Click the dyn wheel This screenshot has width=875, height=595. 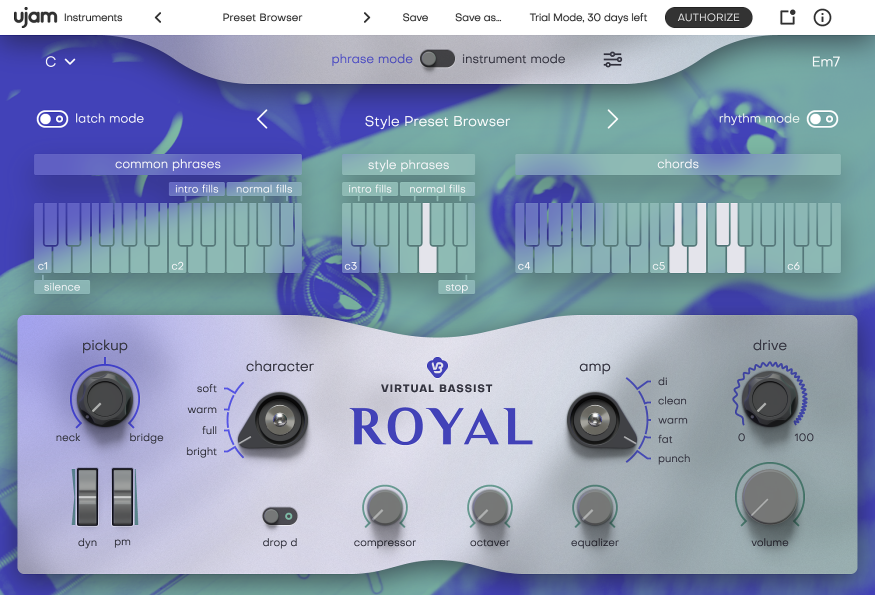click(x=87, y=497)
